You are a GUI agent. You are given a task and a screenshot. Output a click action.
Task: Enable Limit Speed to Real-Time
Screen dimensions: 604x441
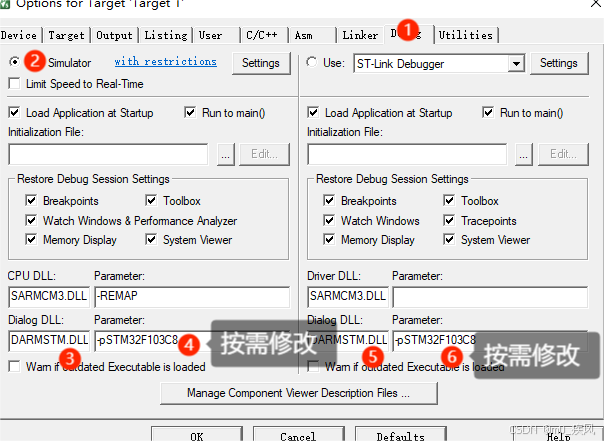(x=14, y=84)
